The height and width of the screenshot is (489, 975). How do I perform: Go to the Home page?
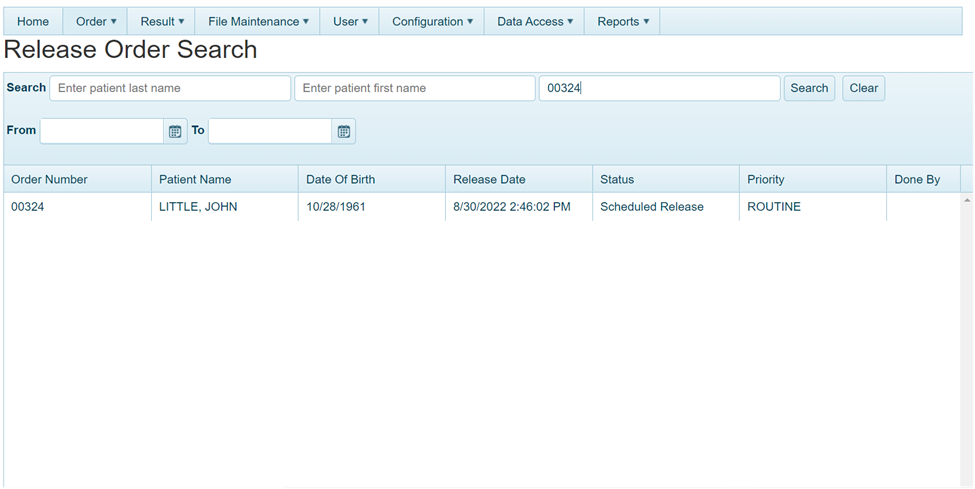(33, 21)
